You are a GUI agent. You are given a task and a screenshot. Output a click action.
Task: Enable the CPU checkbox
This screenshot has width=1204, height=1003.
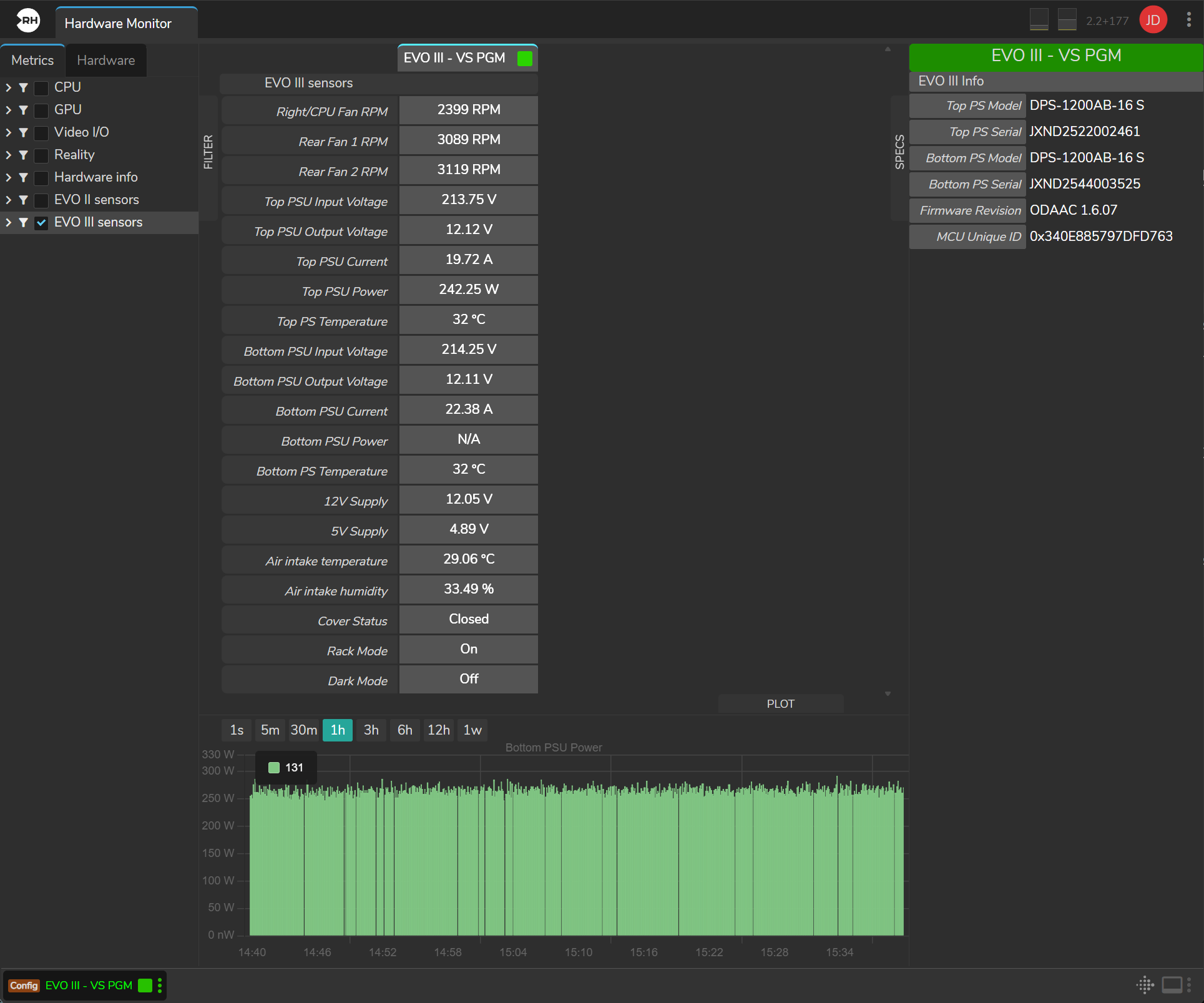coord(41,88)
